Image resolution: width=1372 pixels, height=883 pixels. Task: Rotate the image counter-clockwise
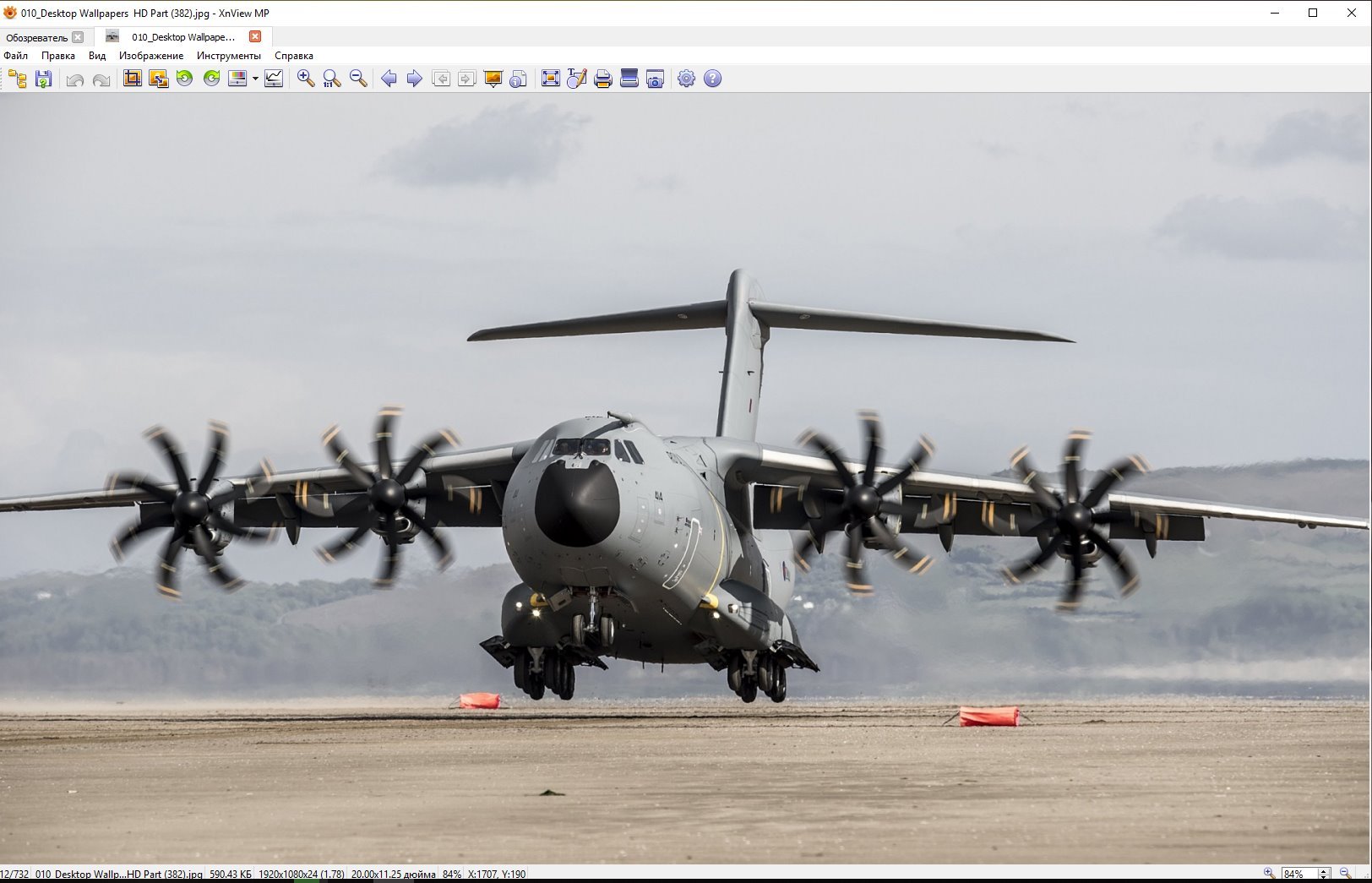tap(184, 79)
